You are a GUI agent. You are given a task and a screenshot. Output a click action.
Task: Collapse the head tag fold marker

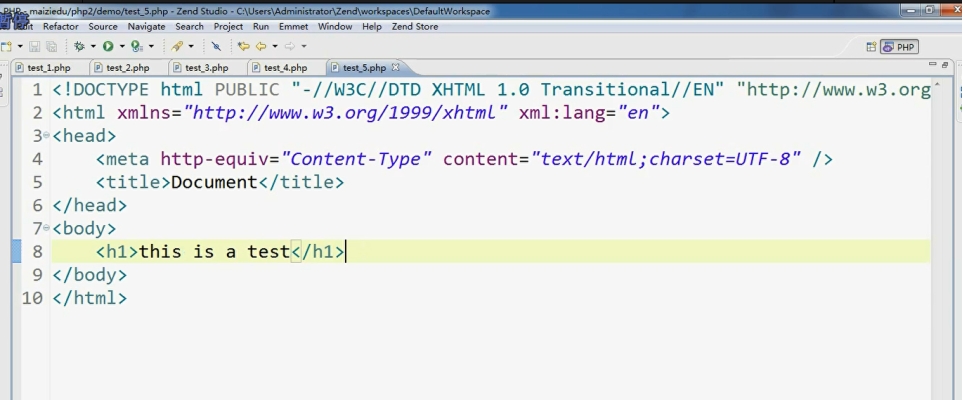(47, 134)
